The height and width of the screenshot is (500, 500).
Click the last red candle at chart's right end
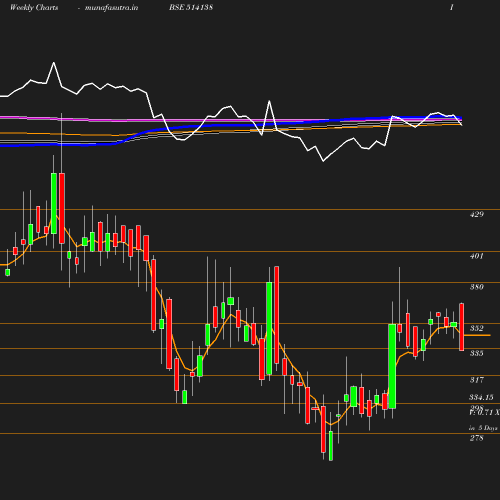tap(462, 327)
